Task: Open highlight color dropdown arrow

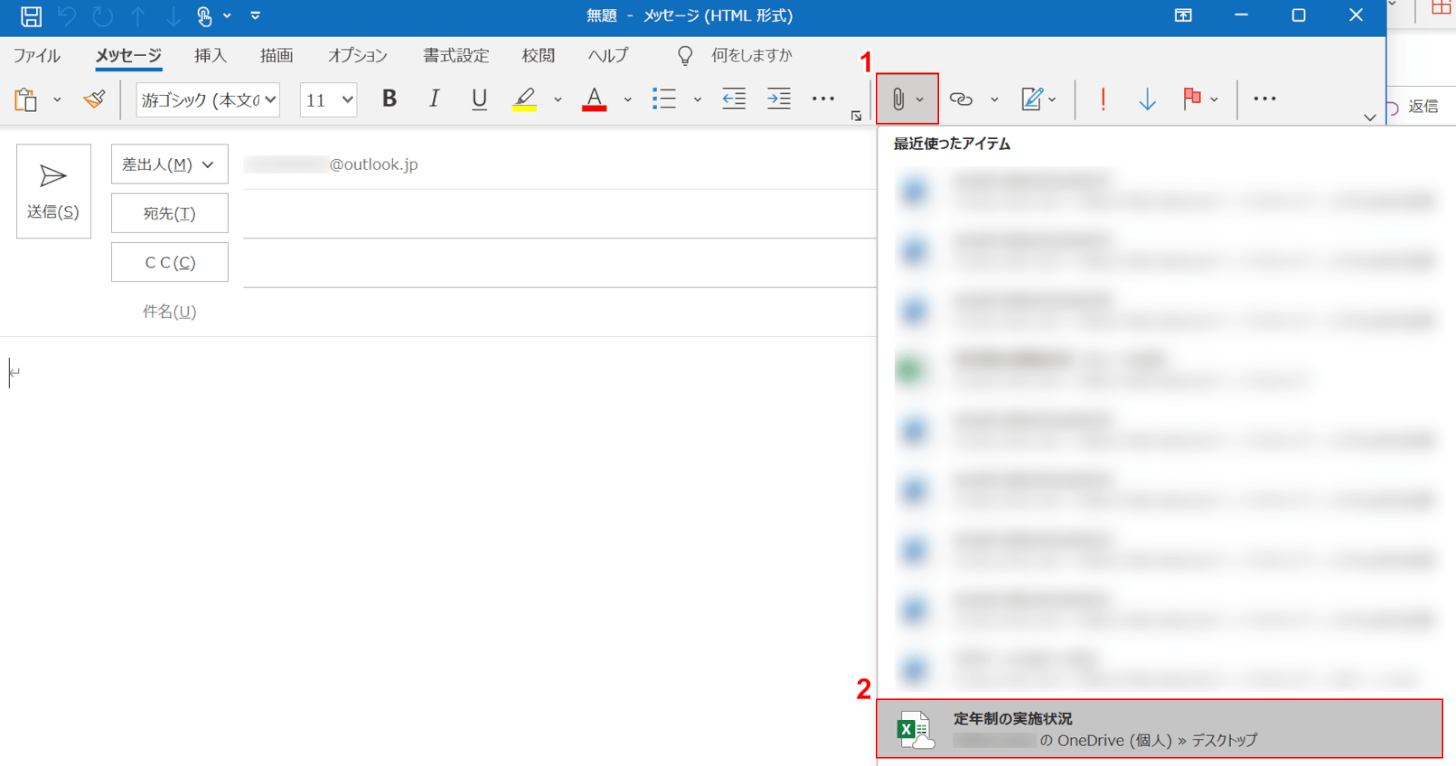Action: click(x=558, y=99)
